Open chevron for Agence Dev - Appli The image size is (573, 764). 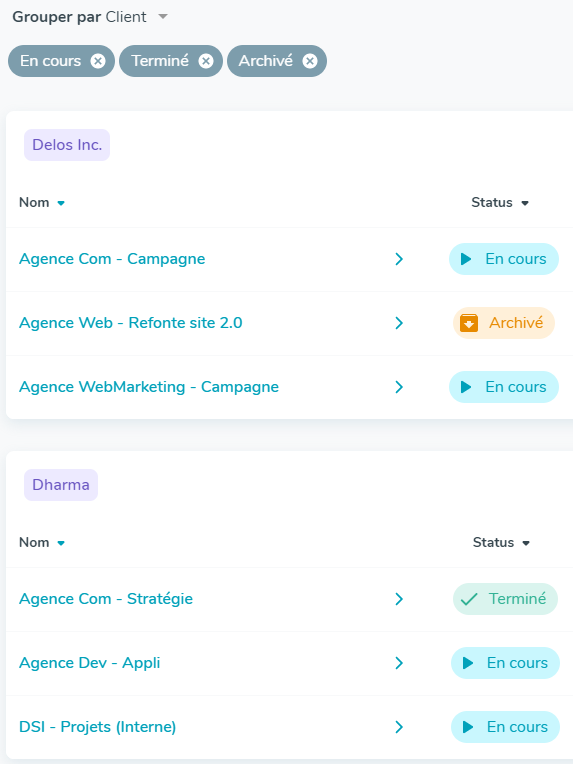click(x=399, y=663)
